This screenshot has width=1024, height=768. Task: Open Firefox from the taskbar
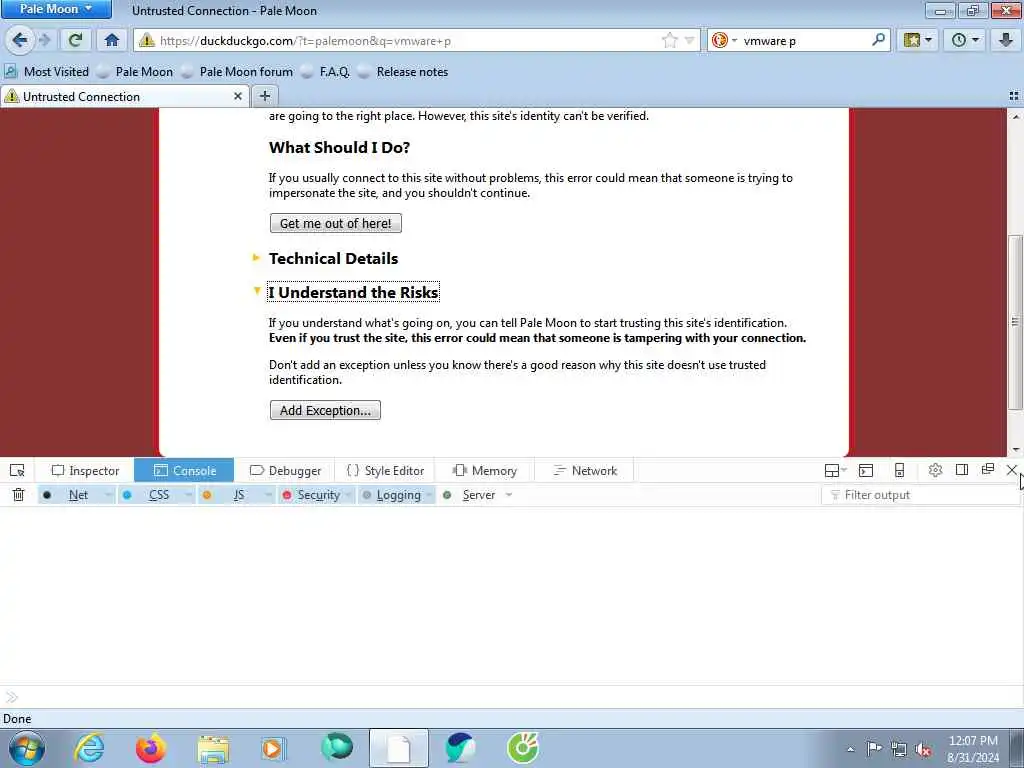click(150, 748)
